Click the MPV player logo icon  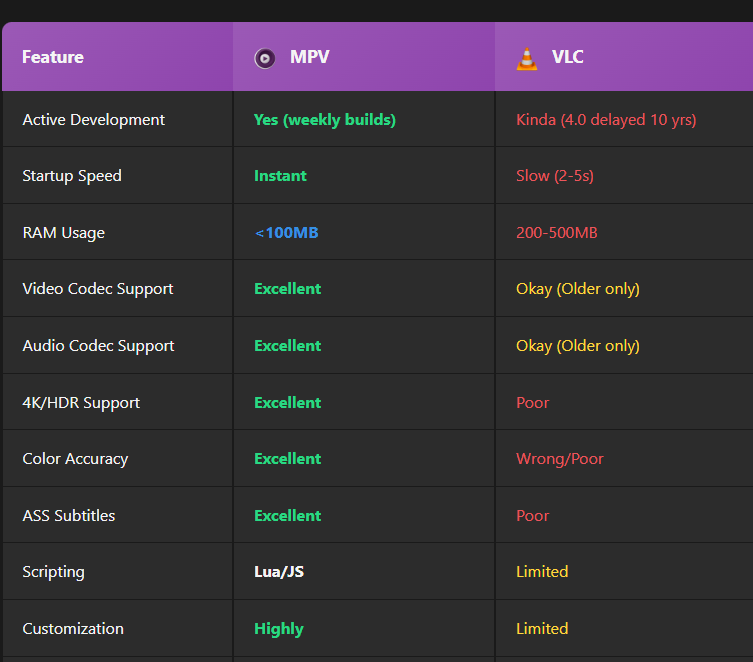265,59
